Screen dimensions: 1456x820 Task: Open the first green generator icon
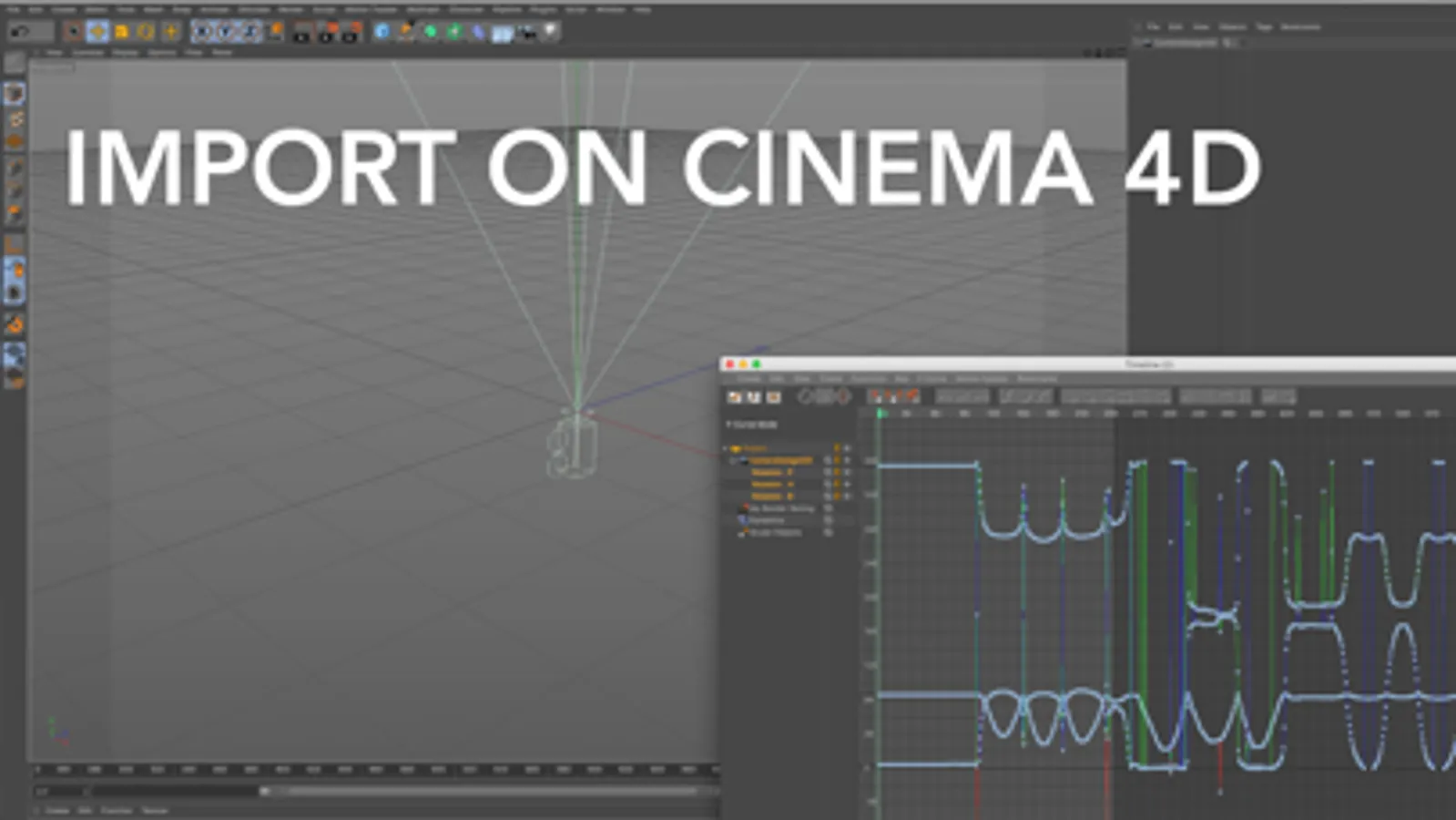(x=430, y=32)
